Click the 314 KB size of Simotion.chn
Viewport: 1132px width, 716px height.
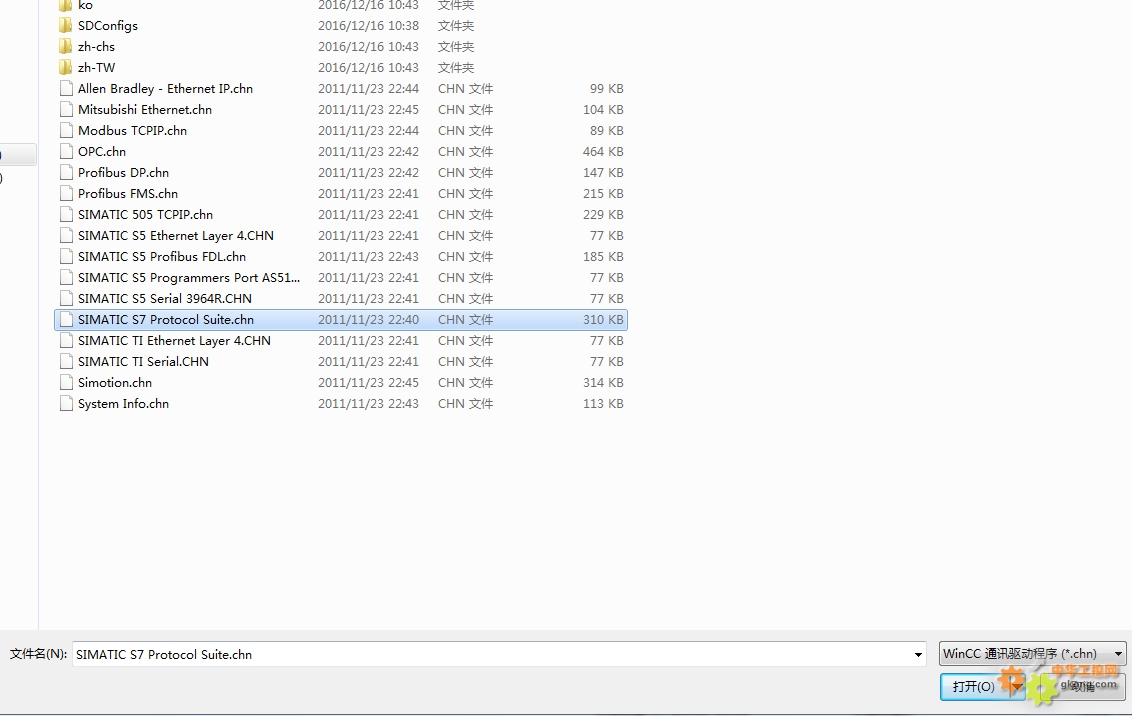603,383
